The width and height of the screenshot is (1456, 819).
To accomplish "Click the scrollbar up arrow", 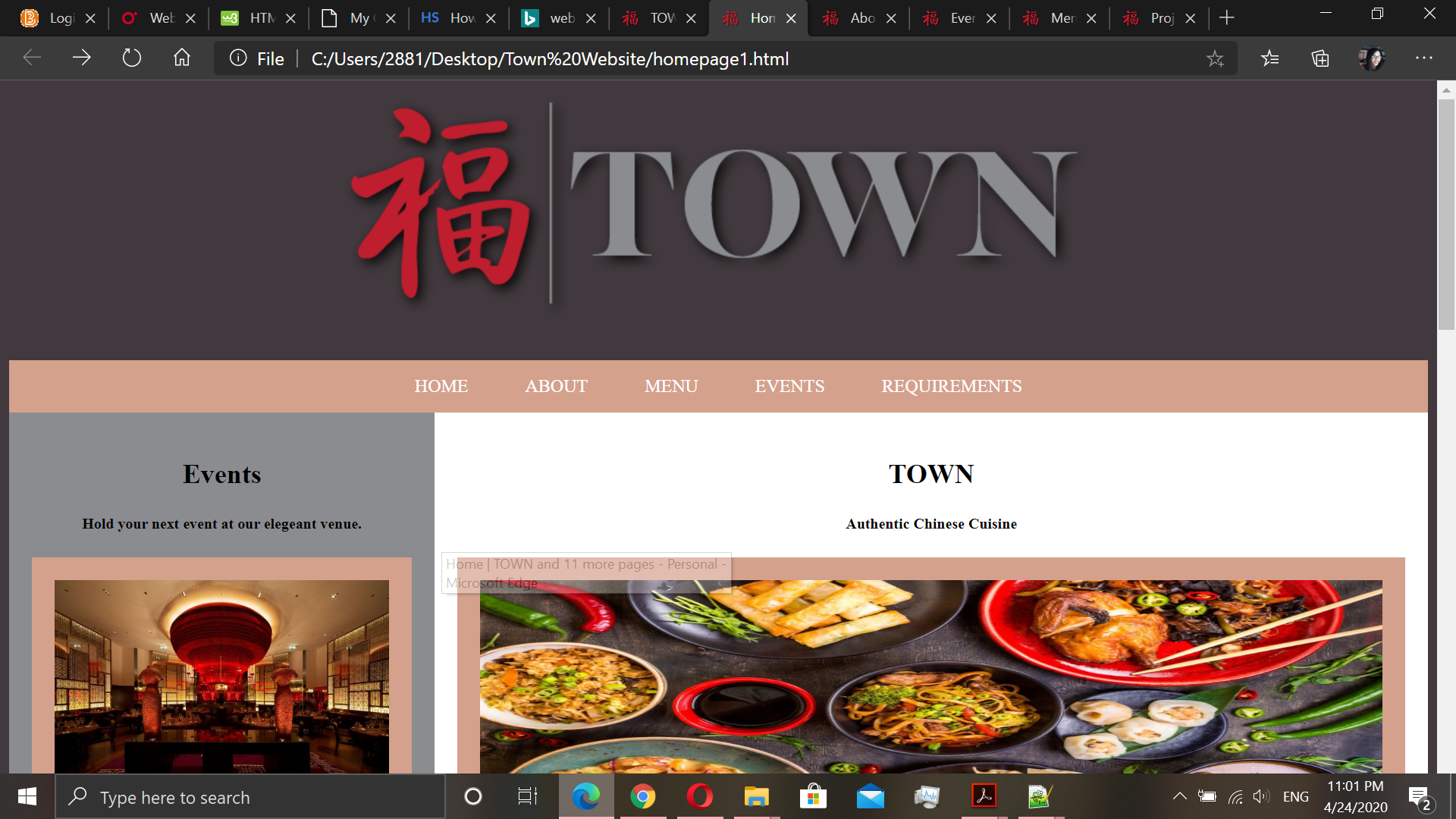I will (x=1446, y=89).
